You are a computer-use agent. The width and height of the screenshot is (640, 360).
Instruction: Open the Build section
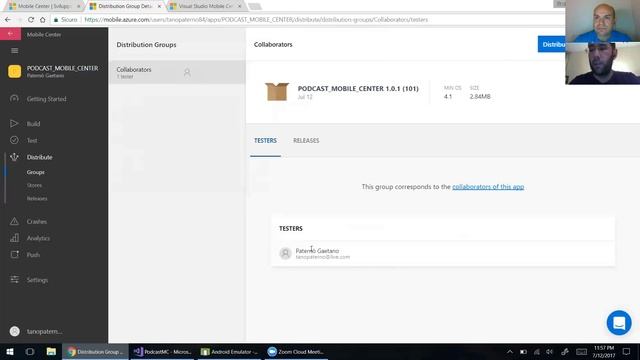[33, 124]
